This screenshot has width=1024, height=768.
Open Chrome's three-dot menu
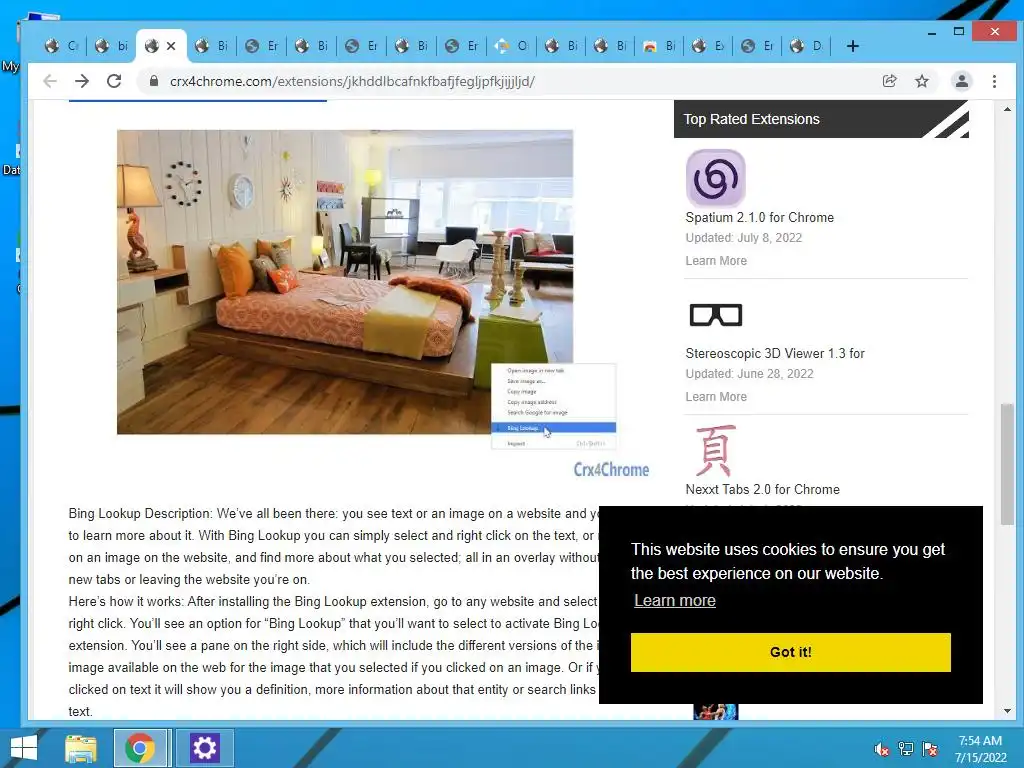click(x=994, y=81)
